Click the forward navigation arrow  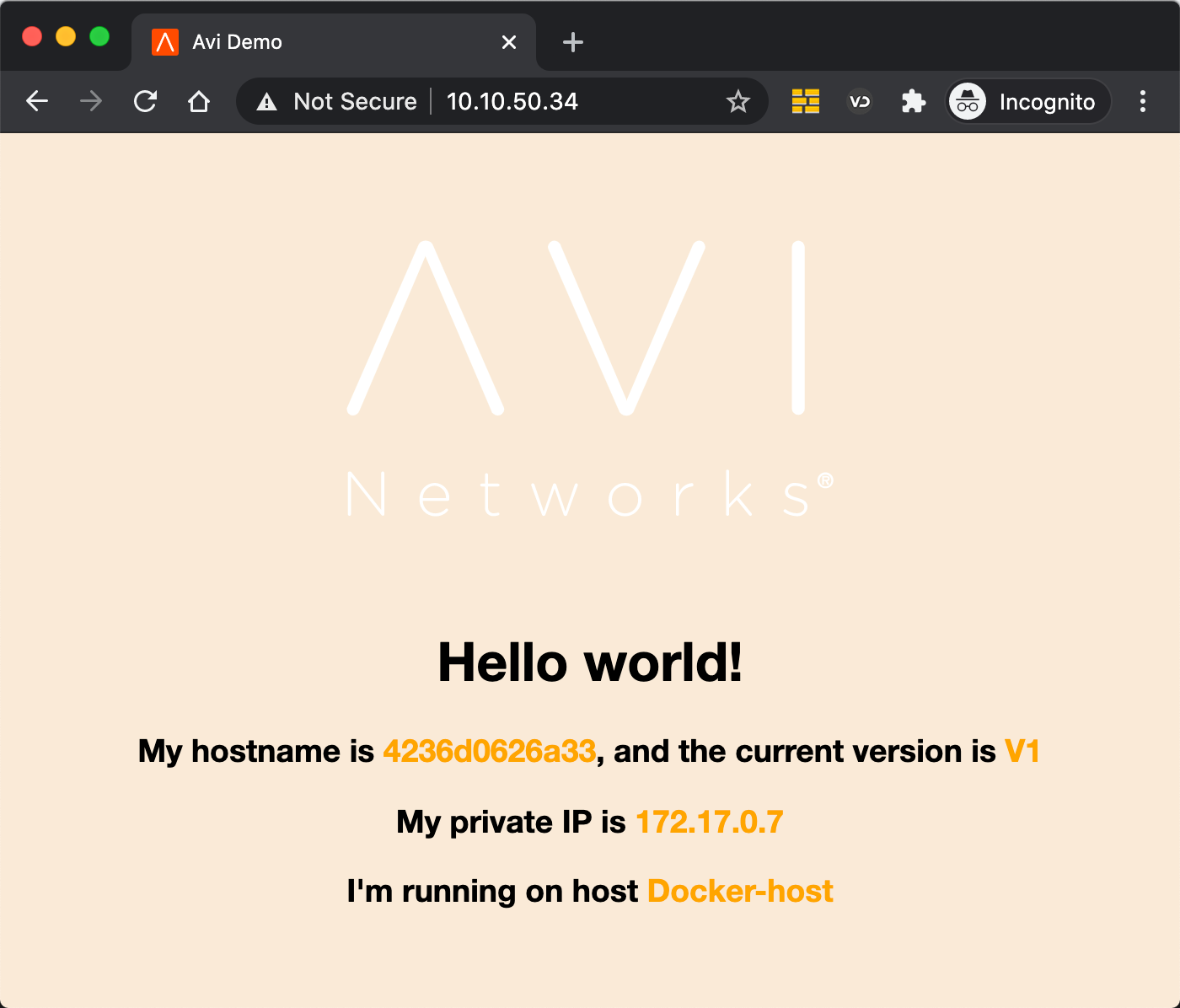click(x=91, y=102)
